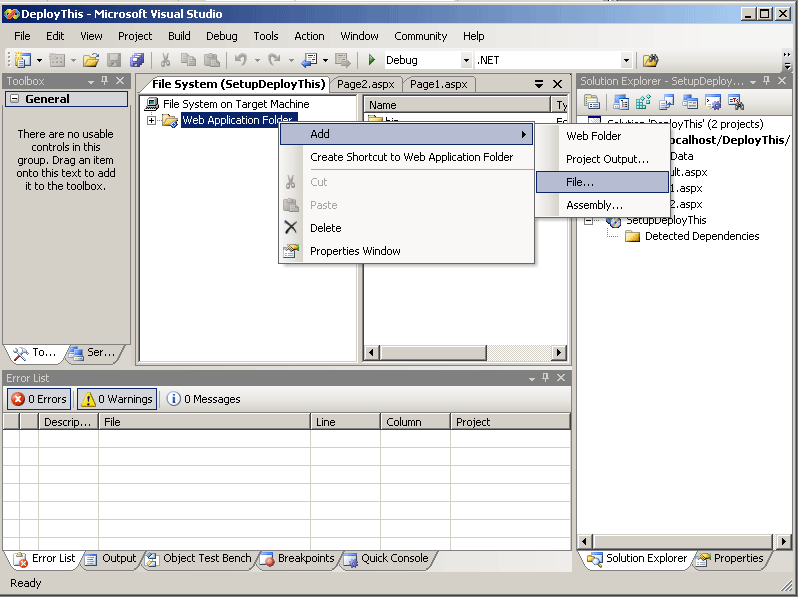Image resolution: width=798 pixels, height=597 pixels.
Task: Open the Debug configuration dropdown
Action: click(465, 61)
